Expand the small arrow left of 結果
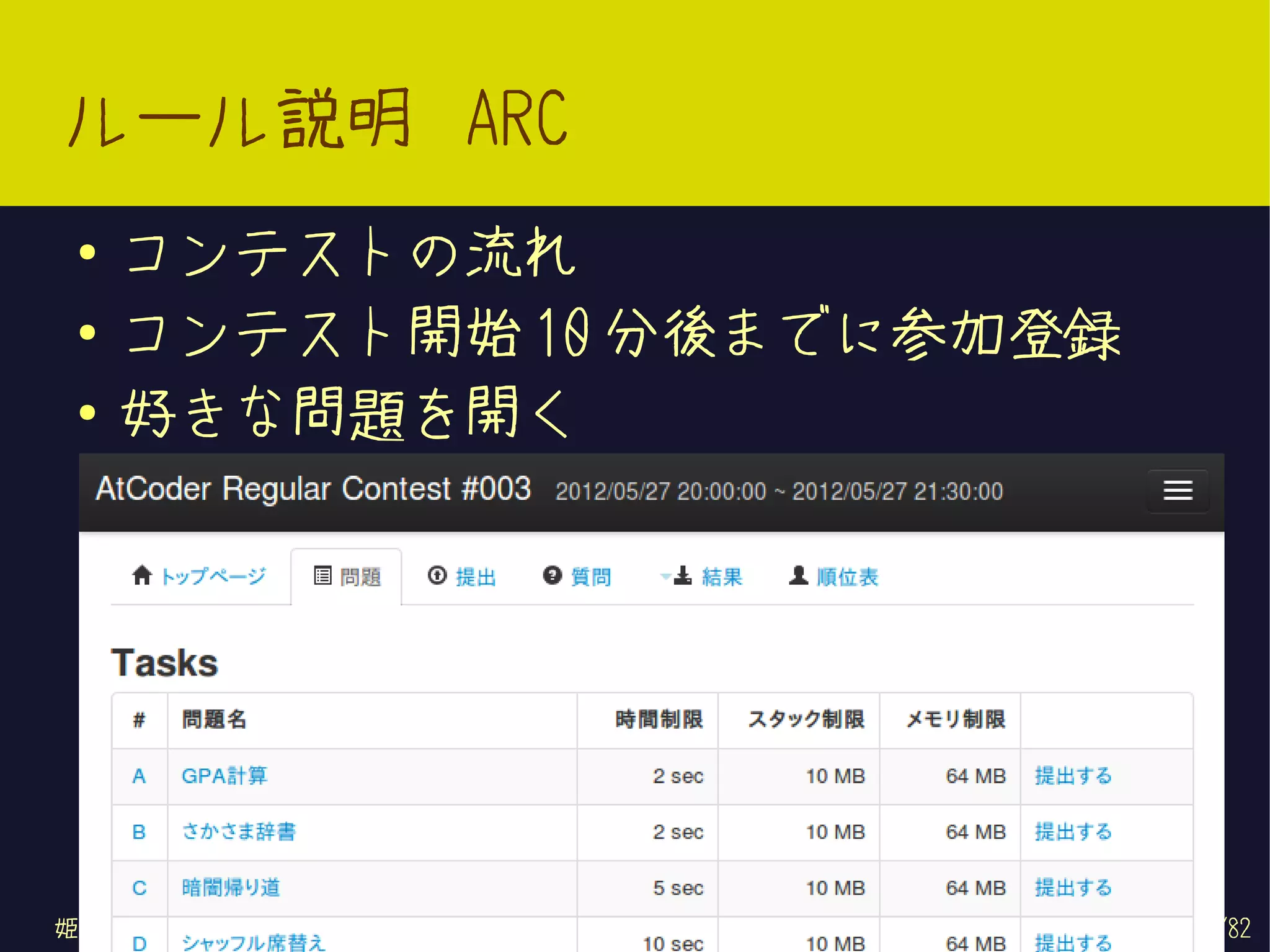This screenshot has width=1270, height=952. [x=665, y=577]
